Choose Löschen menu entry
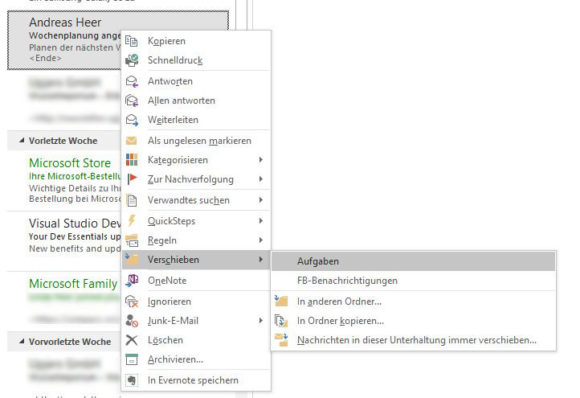Screen dimensions: 580x398 [x=196, y=340]
